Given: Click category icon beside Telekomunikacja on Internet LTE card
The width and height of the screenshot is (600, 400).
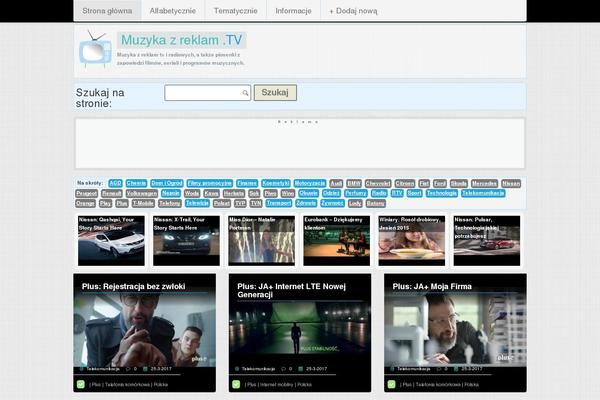Looking at the screenshot, I should click(x=237, y=369).
